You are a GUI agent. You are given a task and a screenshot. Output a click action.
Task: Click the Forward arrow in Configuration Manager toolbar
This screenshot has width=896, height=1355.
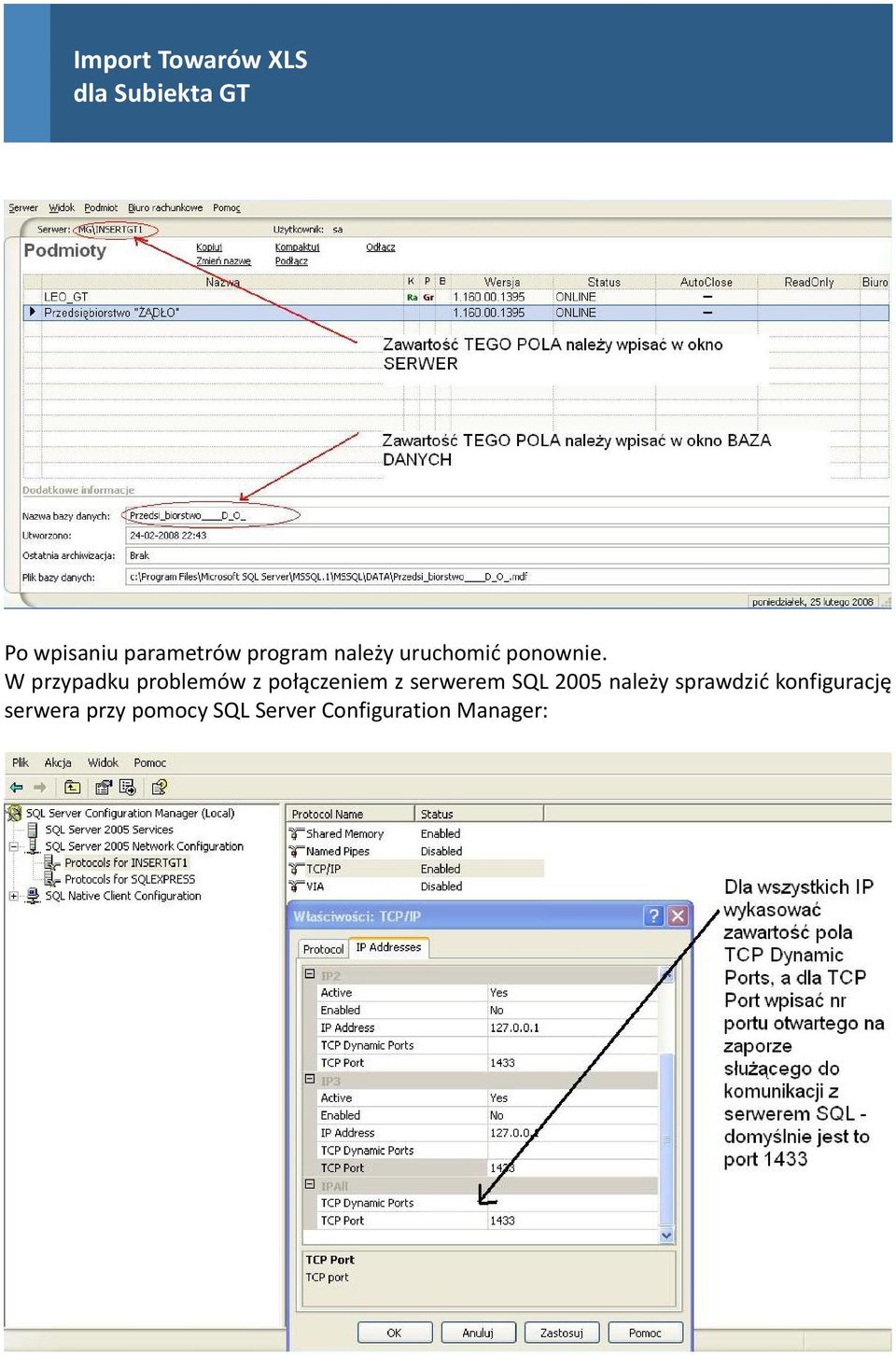click(x=40, y=788)
